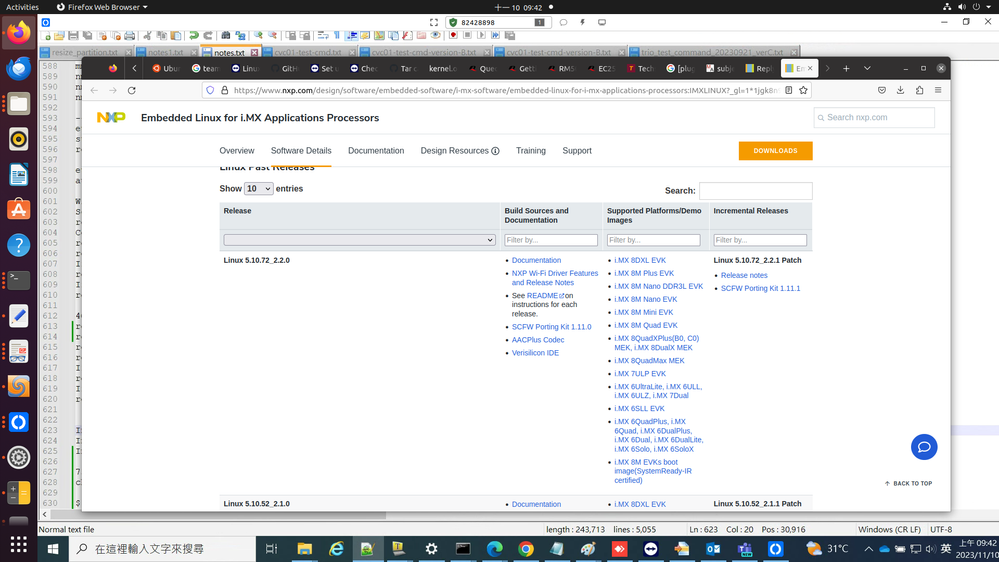Bookmark this page with the star icon
Screen dimensions: 999x562
coord(803,90)
